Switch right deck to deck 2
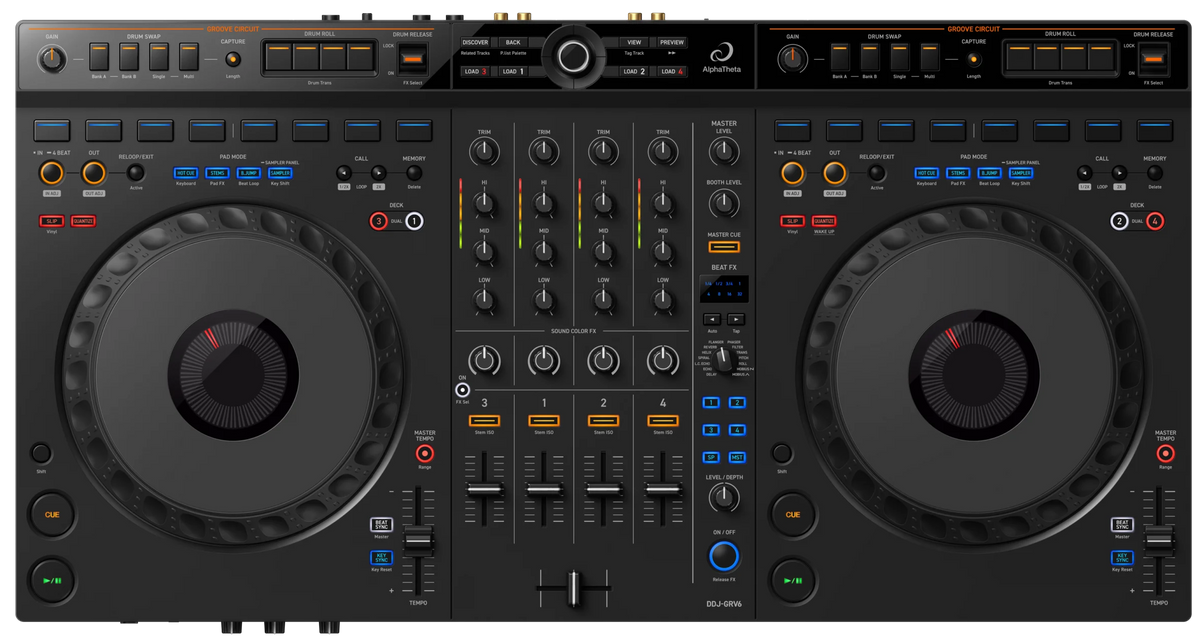Screen dimensions: 1200x642 point(1120,221)
